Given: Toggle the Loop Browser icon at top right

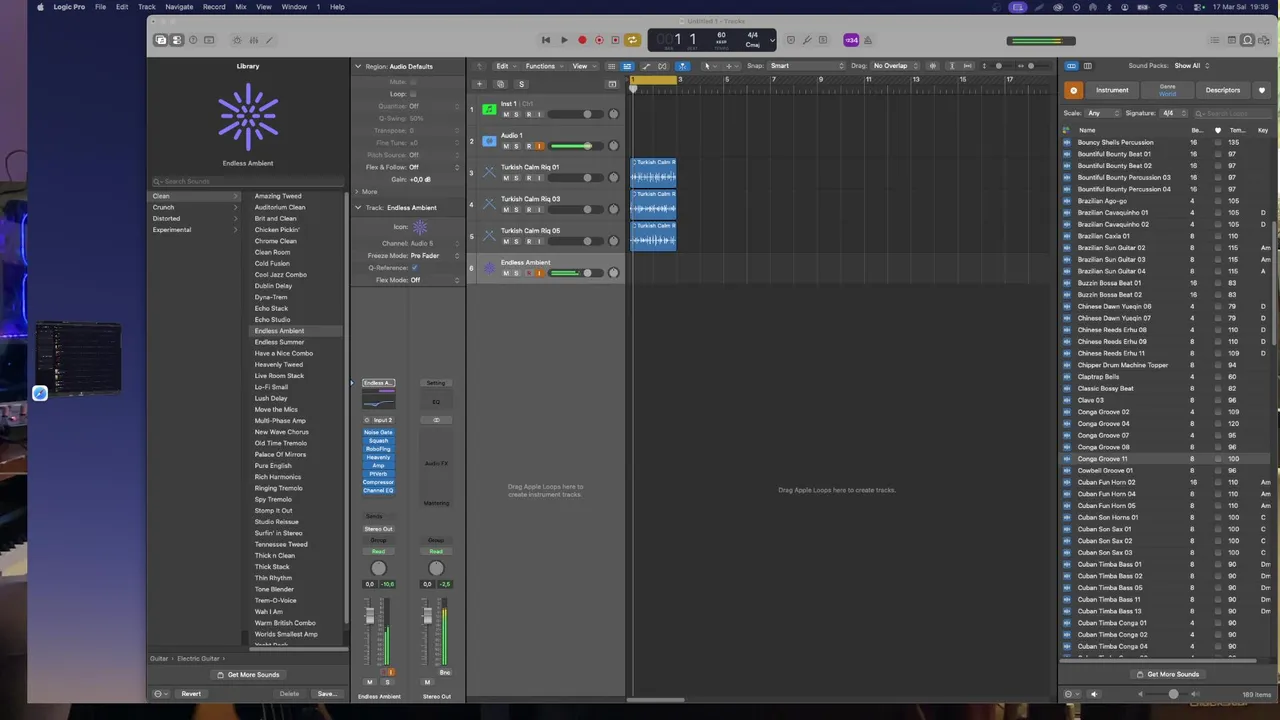Looking at the screenshot, I should point(1247,40).
